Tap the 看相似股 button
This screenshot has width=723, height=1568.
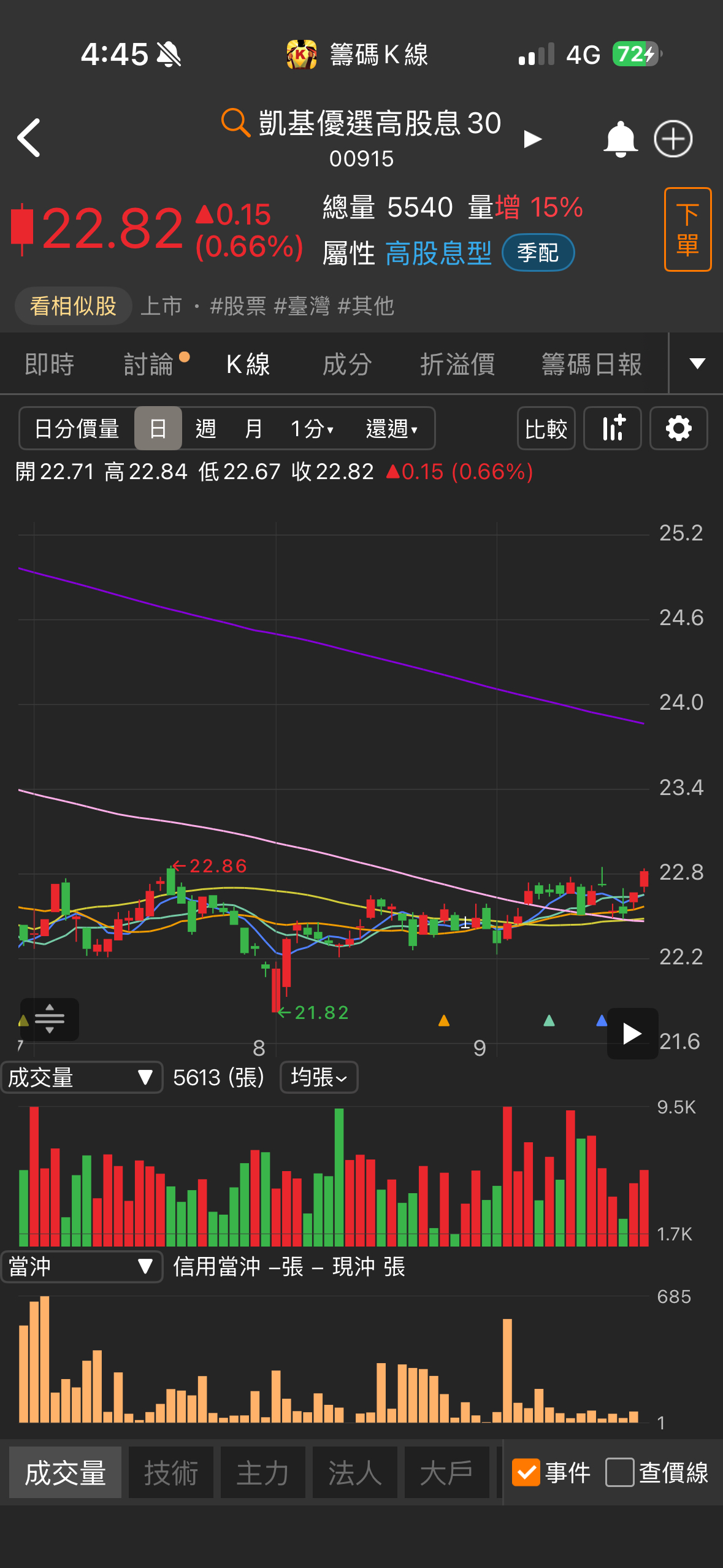(73, 306)
